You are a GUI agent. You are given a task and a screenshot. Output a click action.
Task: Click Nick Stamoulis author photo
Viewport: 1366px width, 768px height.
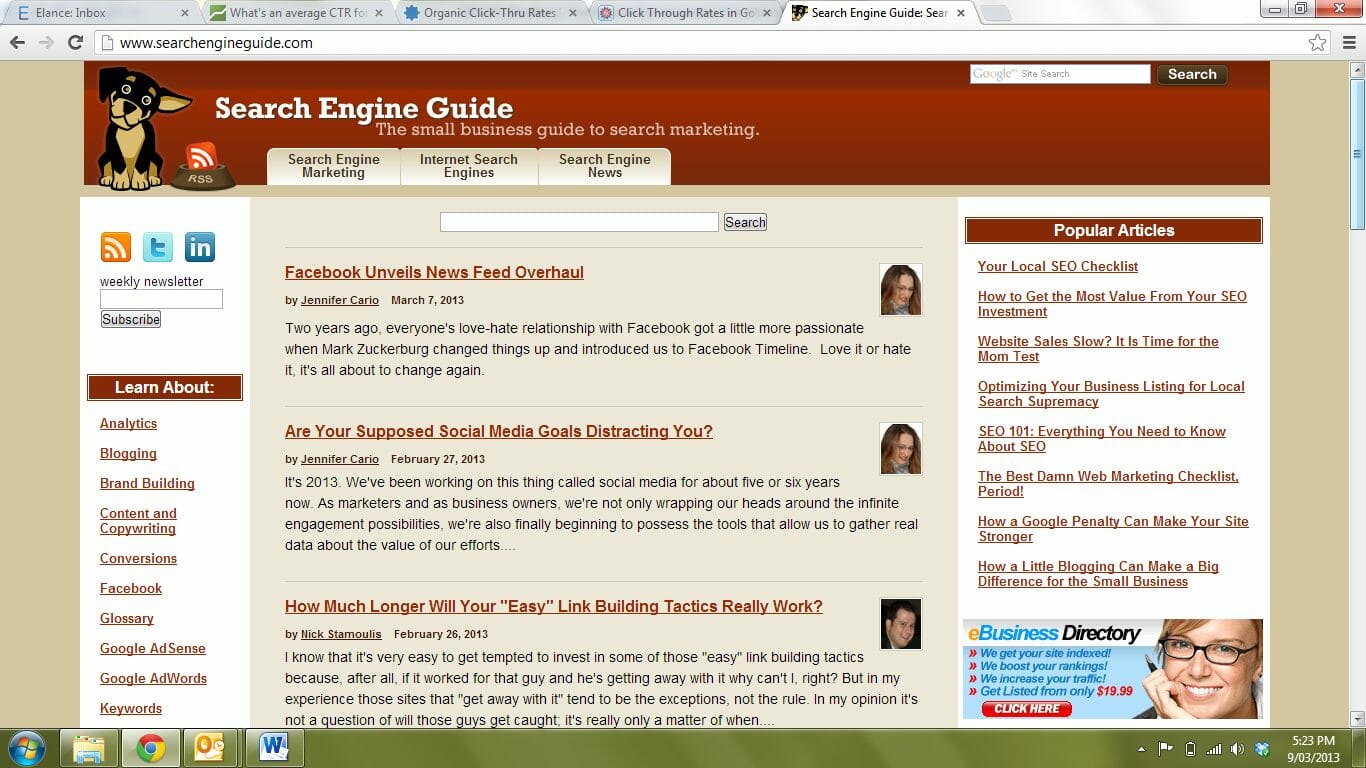tap(900, 624)
